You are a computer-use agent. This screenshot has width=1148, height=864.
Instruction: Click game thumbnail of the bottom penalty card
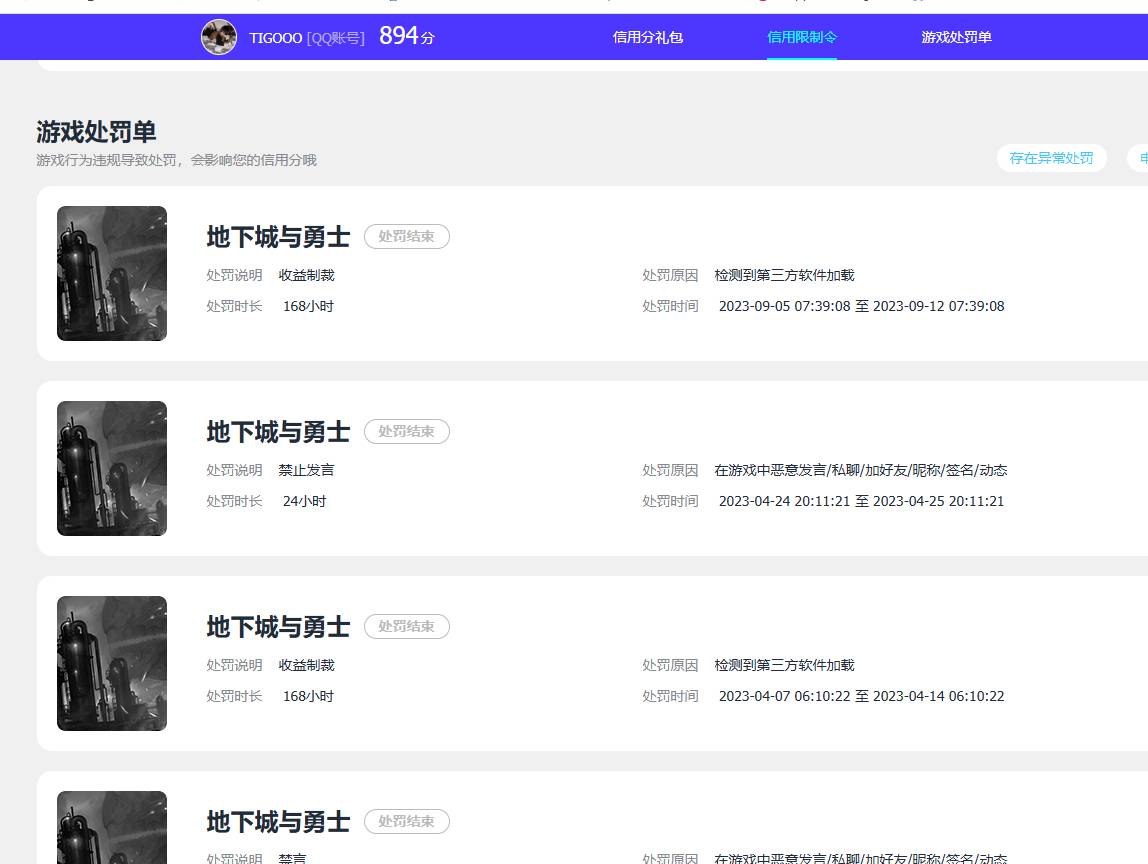[x=112, y=828]
